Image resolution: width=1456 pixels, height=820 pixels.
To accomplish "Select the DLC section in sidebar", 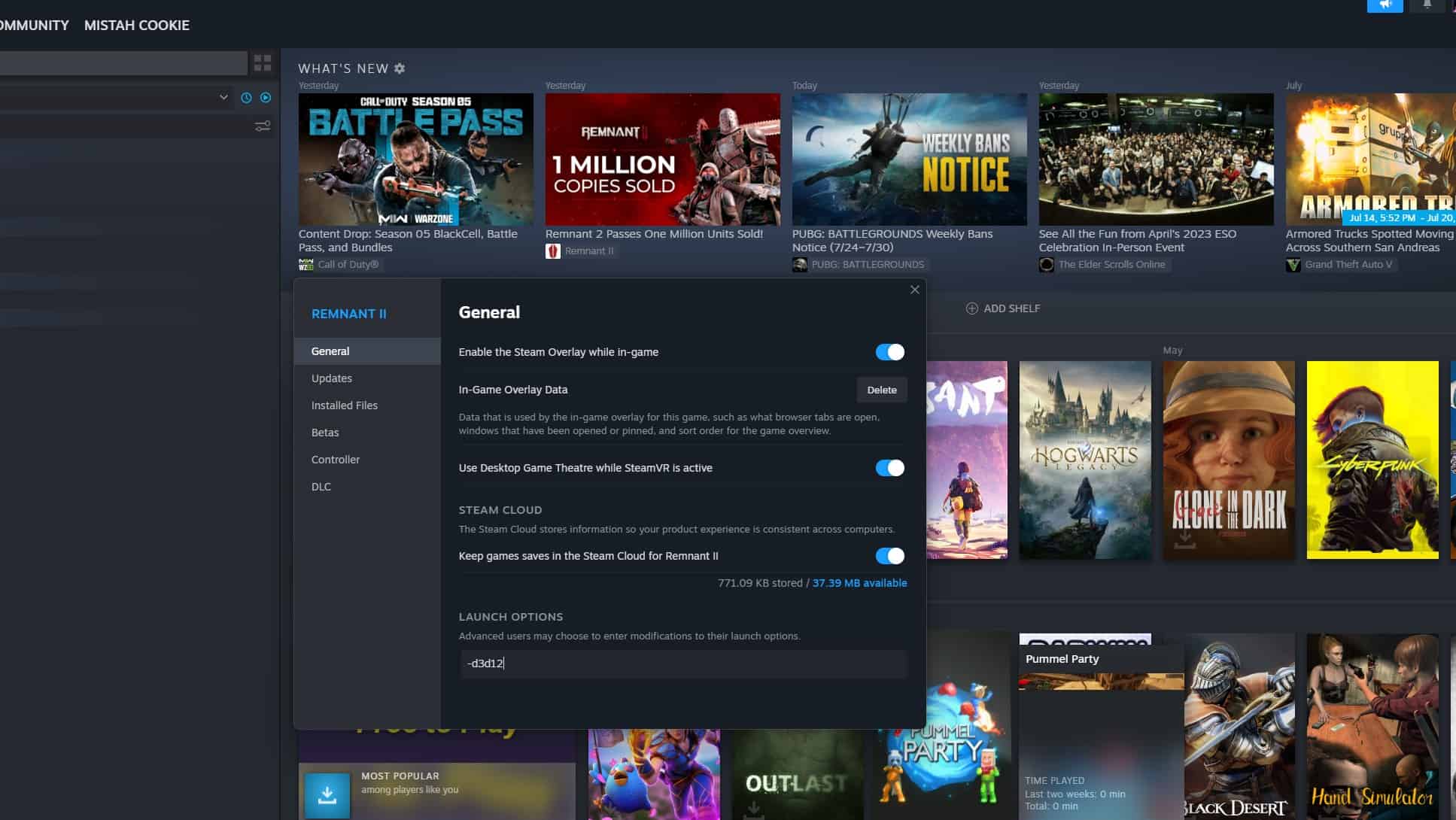I will pyautogui.click(x=320, y=486).
